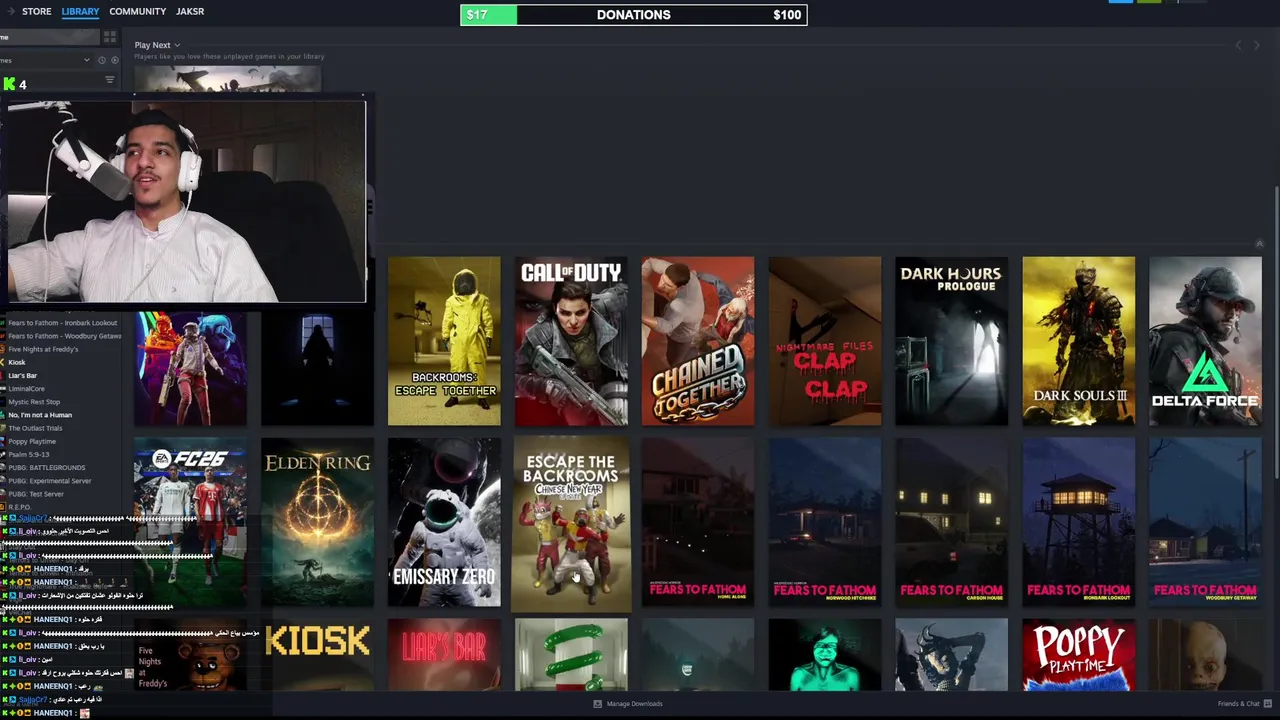Click the collapse shelf double-chevron icon
The width and height of the screenshot is (1280, 720).
click(1259, 244)
